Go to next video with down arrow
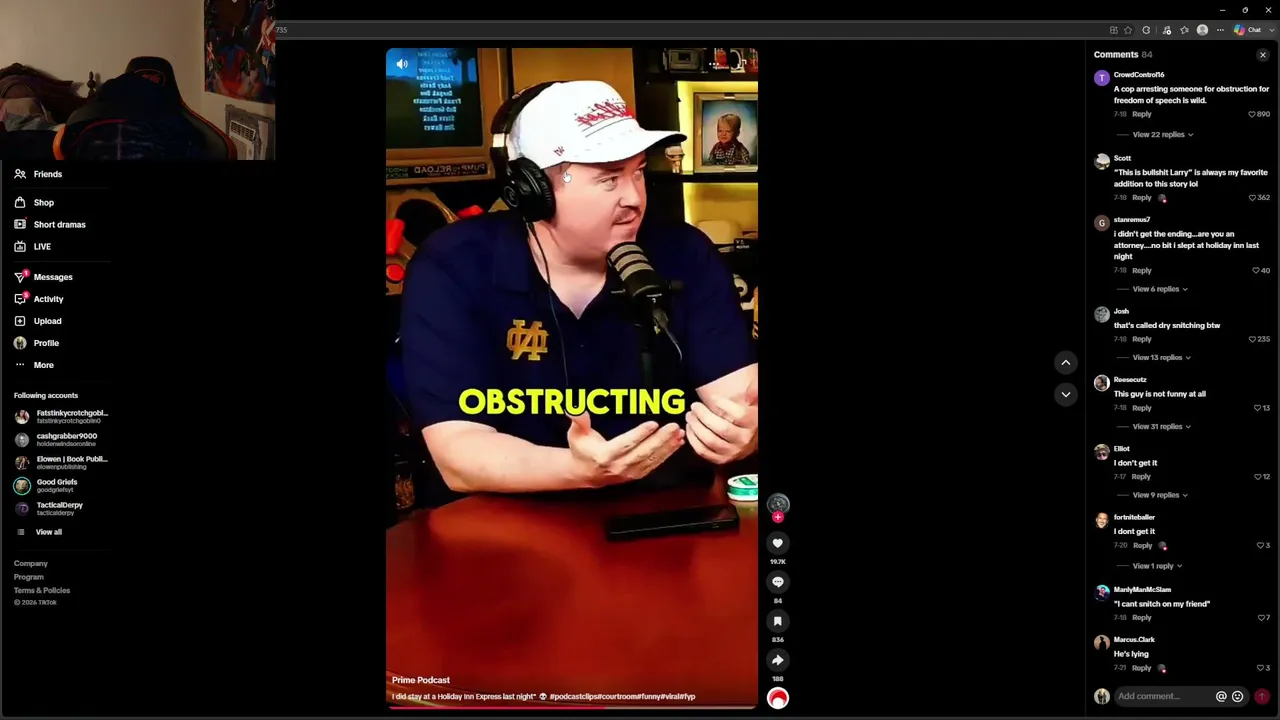The height and width of the screenshot is (720, 1280). click(1066, 394)
